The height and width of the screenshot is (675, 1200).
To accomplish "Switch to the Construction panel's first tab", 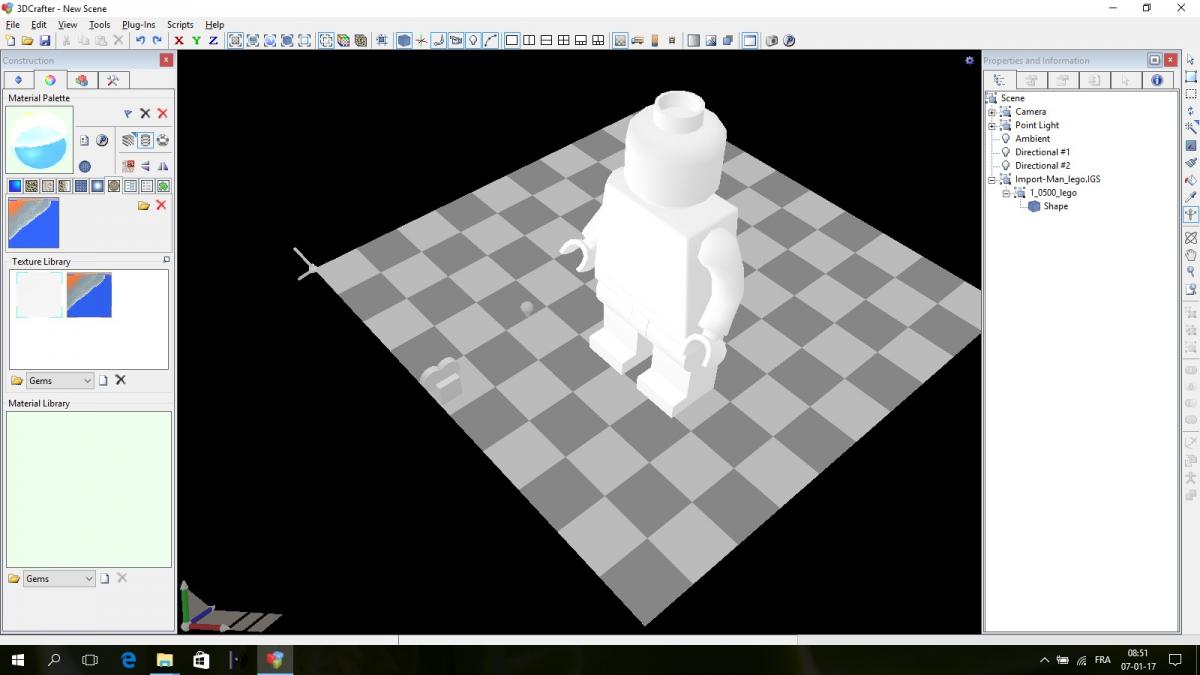I will [x=18, y=80].
